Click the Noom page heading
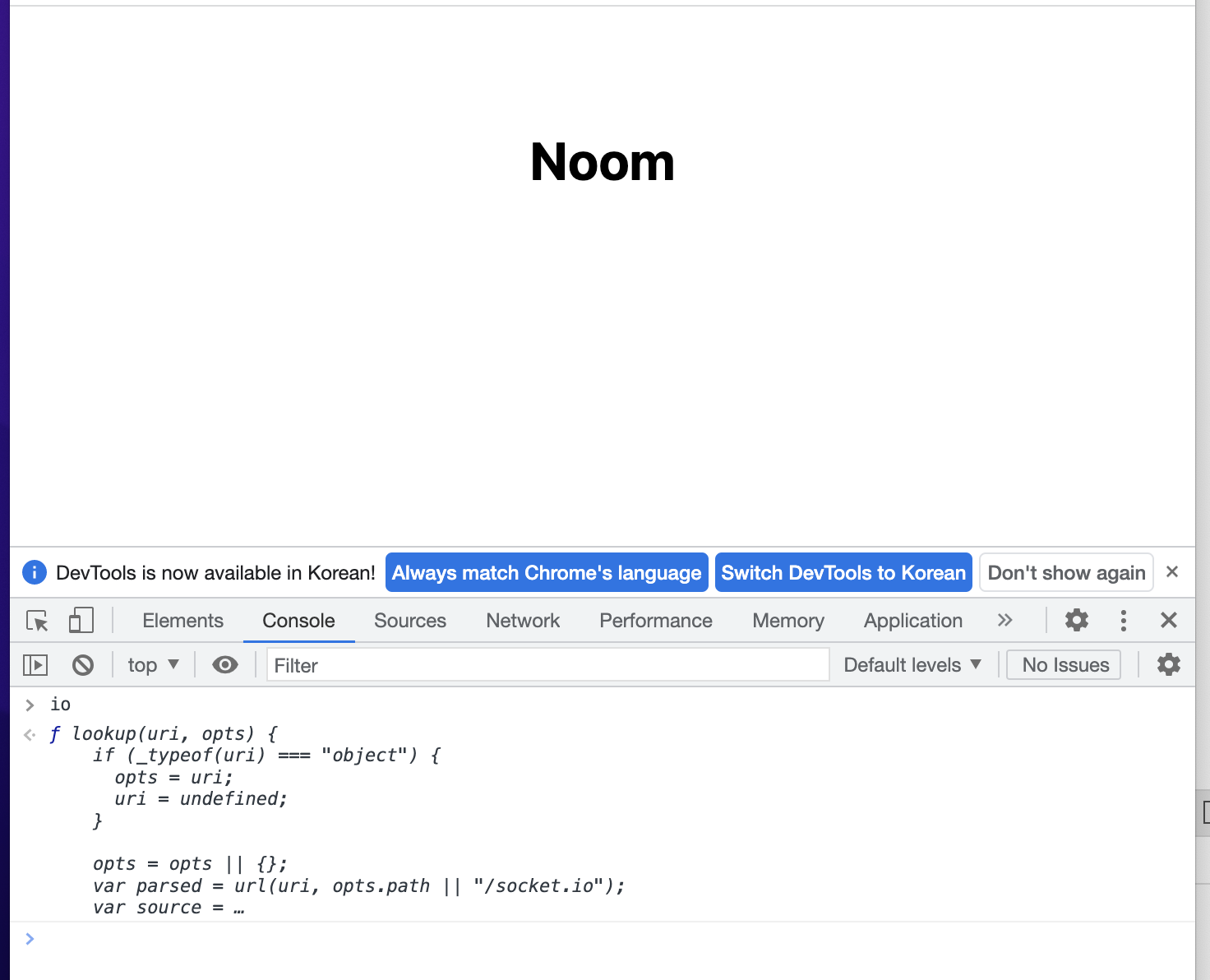1210x980 pixels. tap(603, 162)
